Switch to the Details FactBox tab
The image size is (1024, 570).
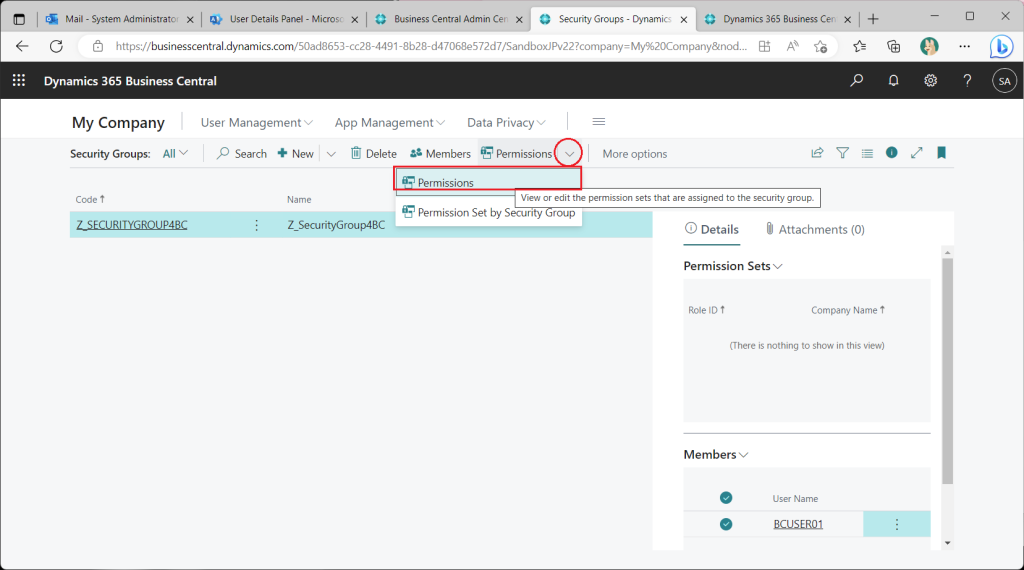[711, 229]
